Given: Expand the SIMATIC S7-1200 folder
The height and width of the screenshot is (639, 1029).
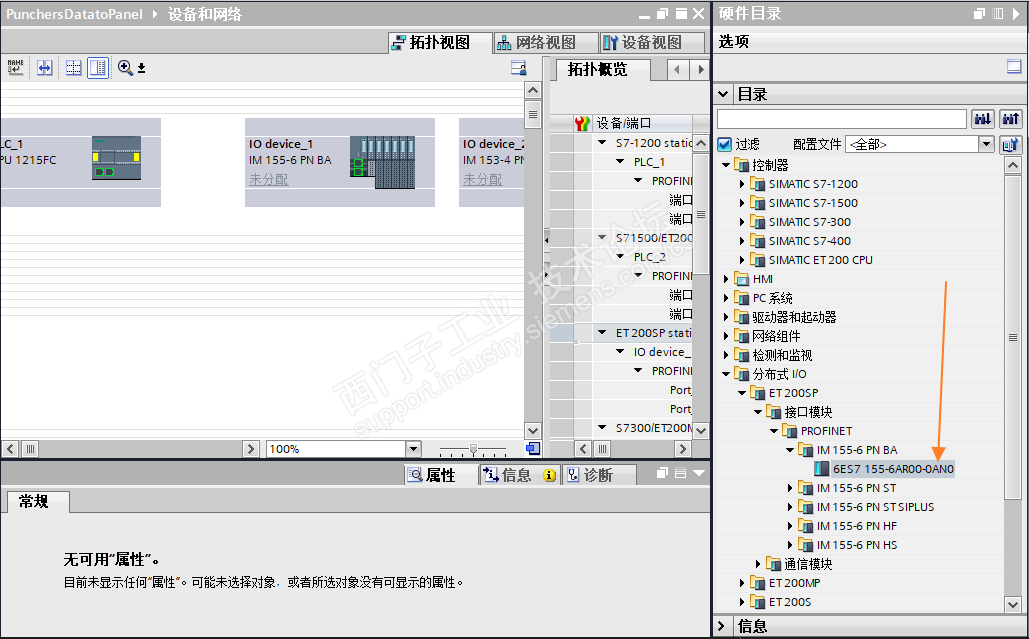Looking at the screenshot, I should click(x=742, y=184).
